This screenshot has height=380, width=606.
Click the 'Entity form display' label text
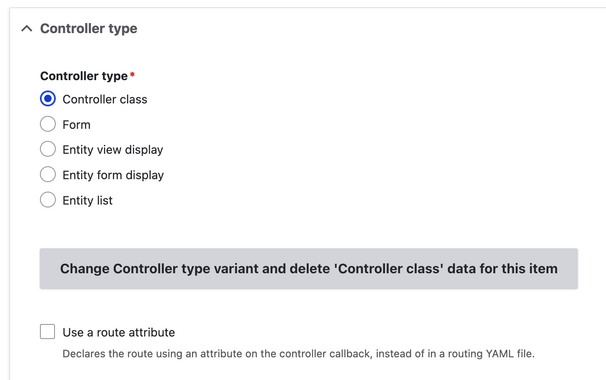[113, 175]
